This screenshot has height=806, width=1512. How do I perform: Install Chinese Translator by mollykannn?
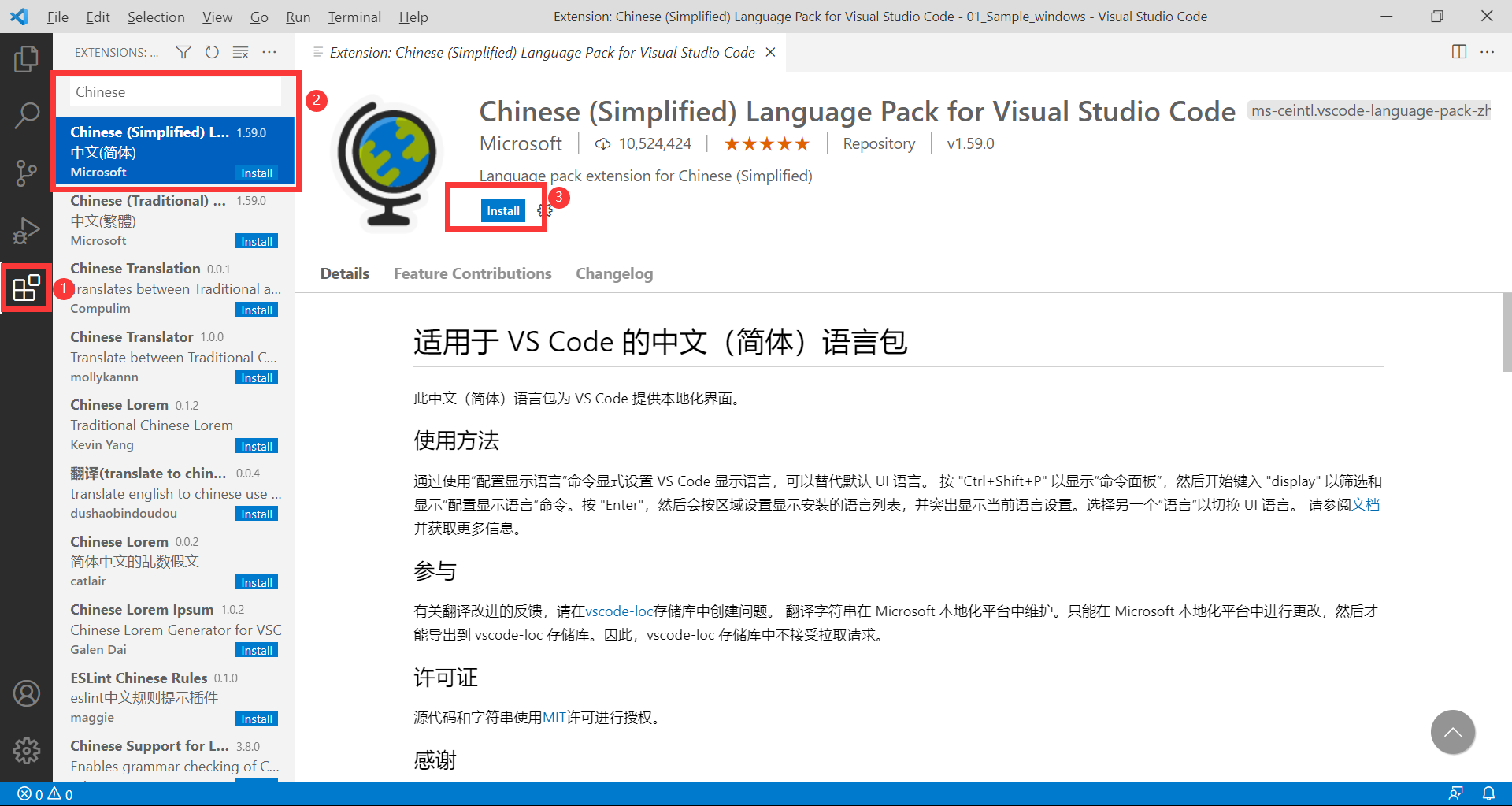(257, 377)
